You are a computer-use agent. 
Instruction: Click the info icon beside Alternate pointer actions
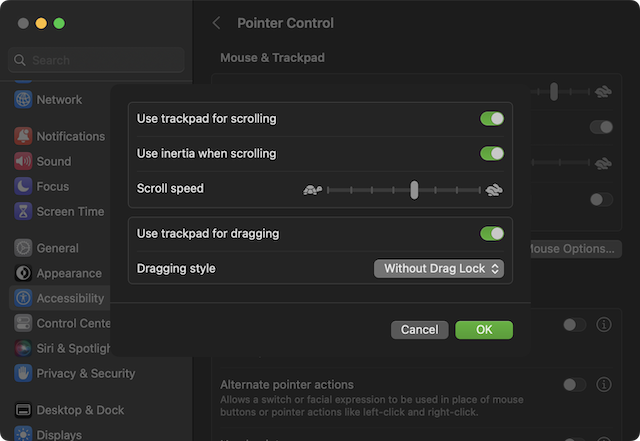[603, 385]
